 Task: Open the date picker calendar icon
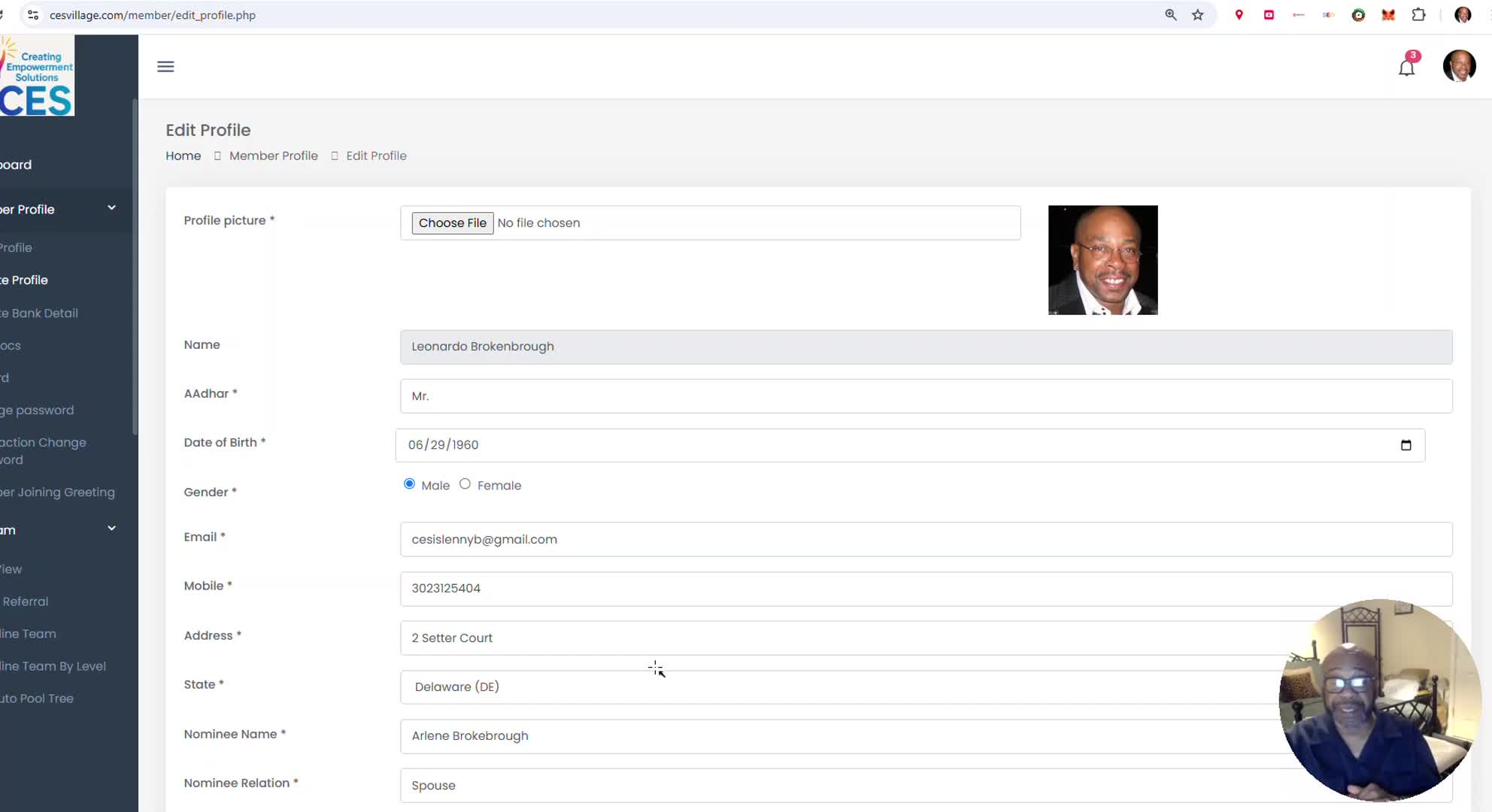click(x=1406, y=445)
